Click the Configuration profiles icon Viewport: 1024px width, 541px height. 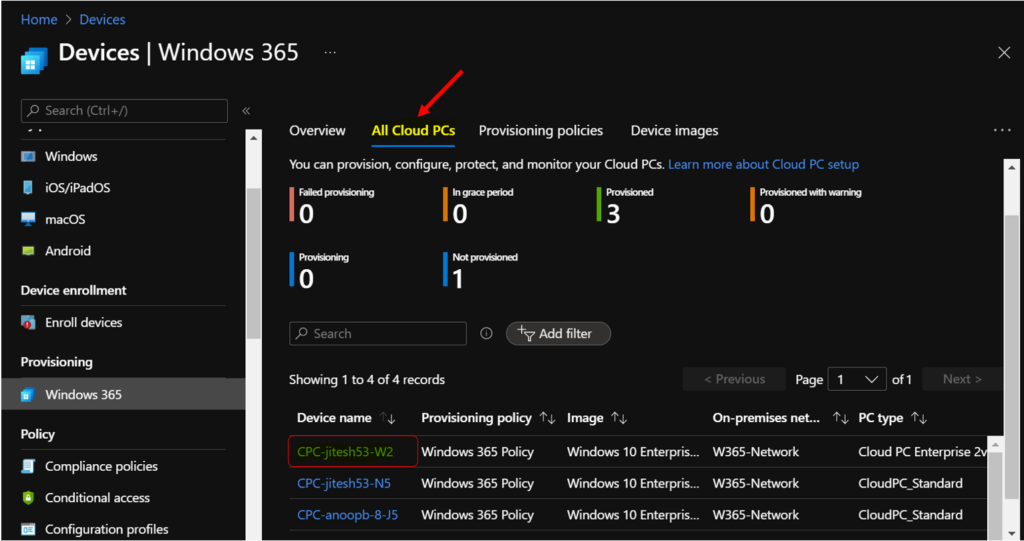(28, 529)
